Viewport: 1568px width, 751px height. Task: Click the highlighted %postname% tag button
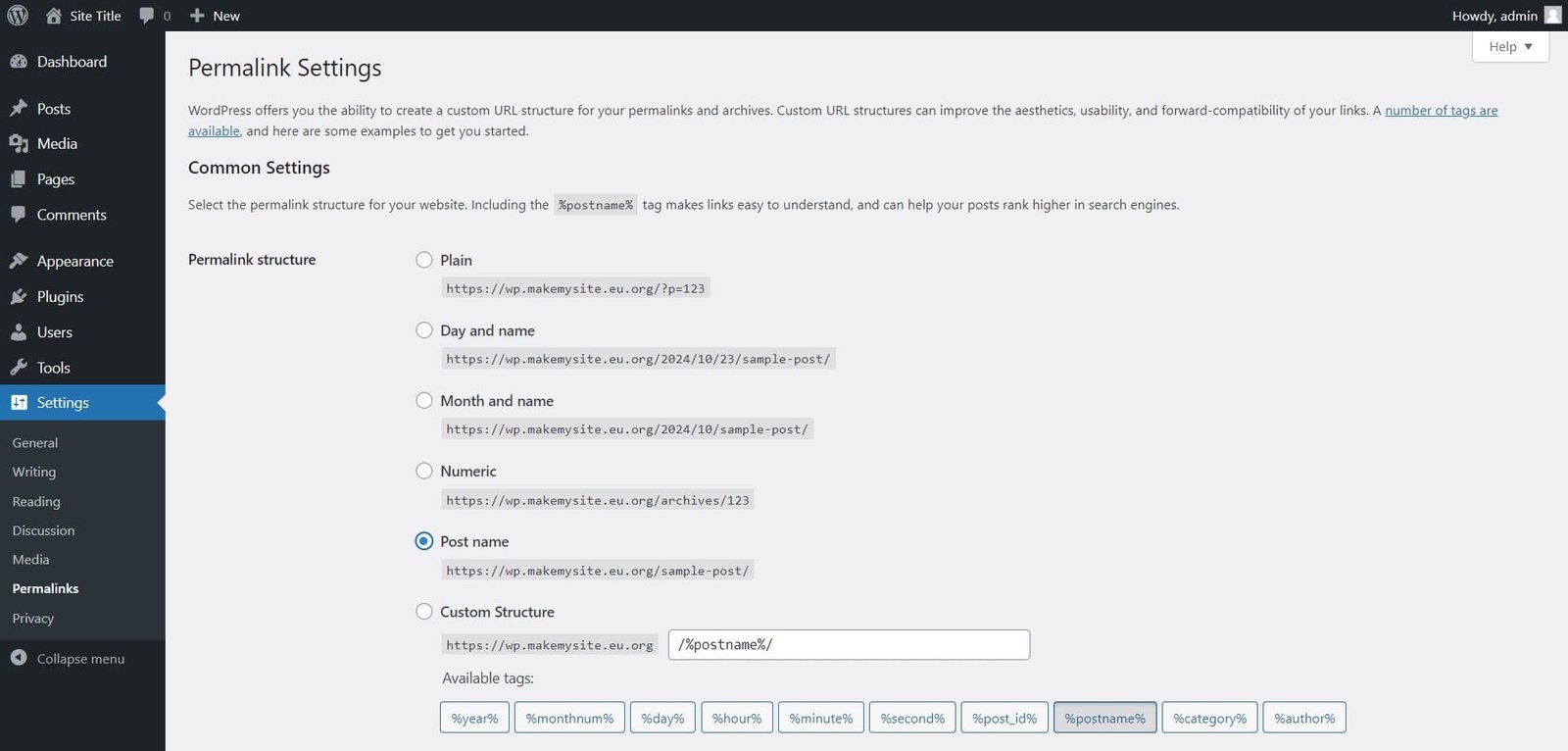coord(1104,717)
